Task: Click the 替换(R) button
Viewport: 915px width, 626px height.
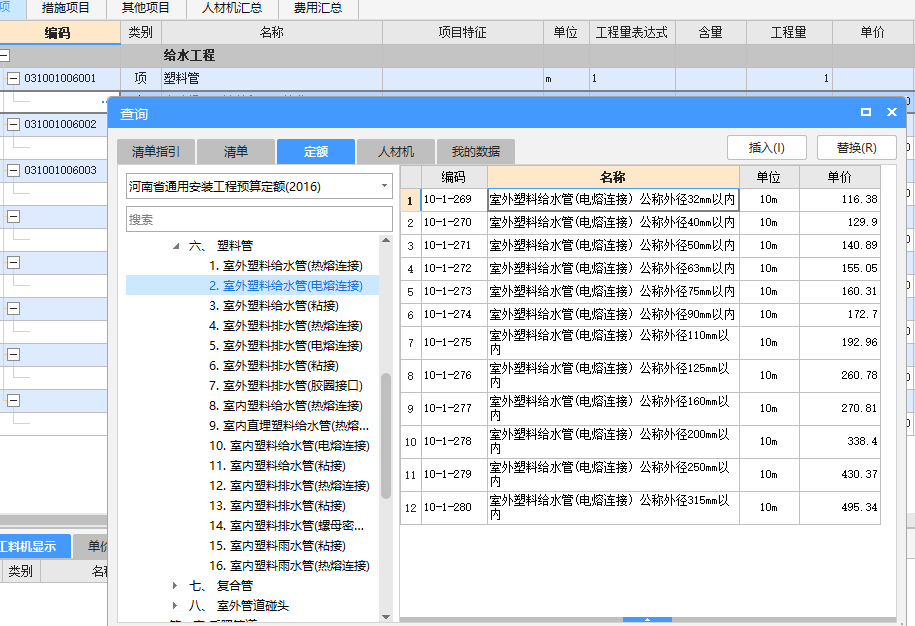Action: pyautogui.click(x=857, y=148)
